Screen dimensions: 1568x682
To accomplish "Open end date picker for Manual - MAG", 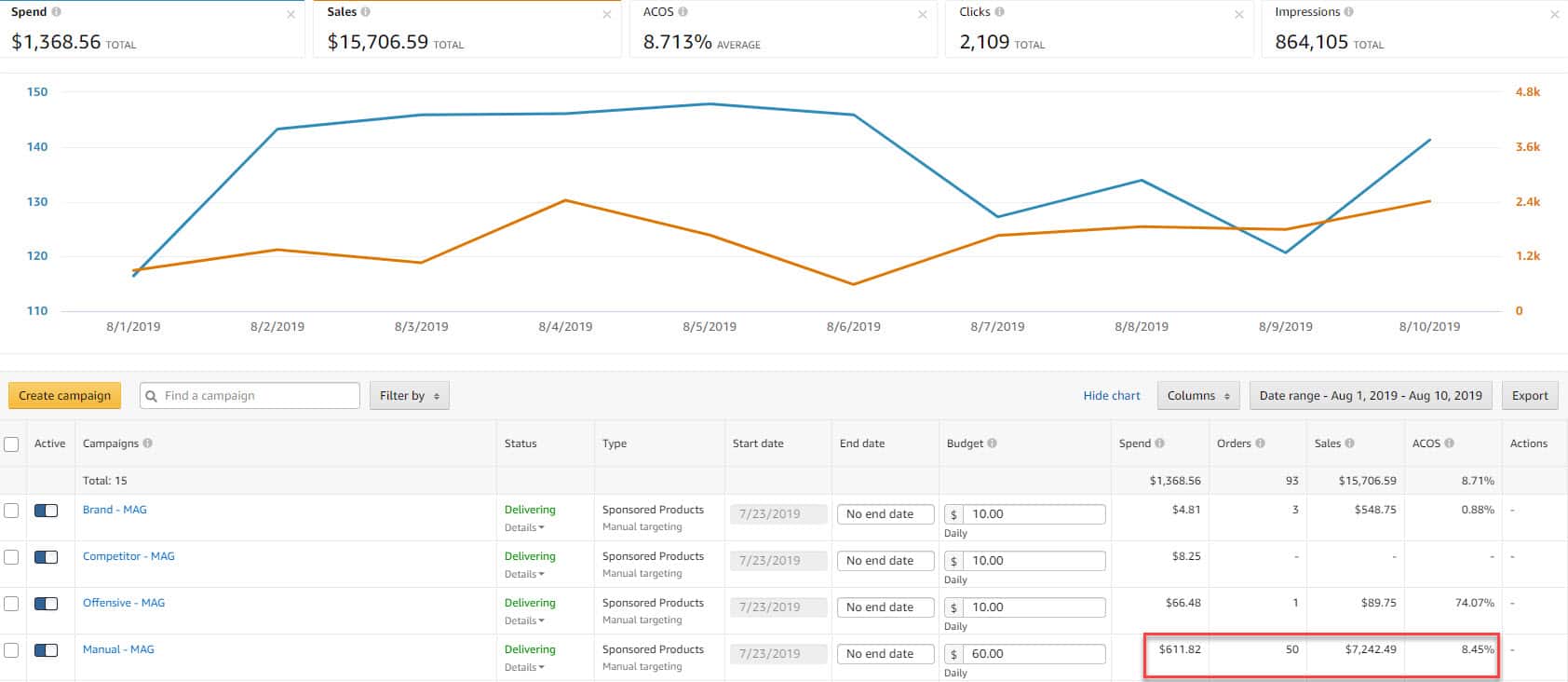I will click(x=885, y=654).
